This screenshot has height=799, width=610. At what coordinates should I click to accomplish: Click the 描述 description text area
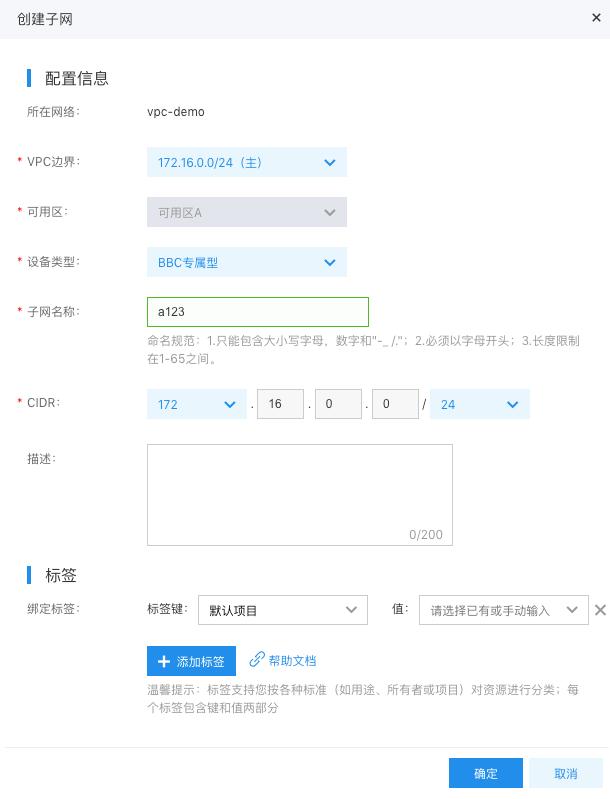coord(300,495)
